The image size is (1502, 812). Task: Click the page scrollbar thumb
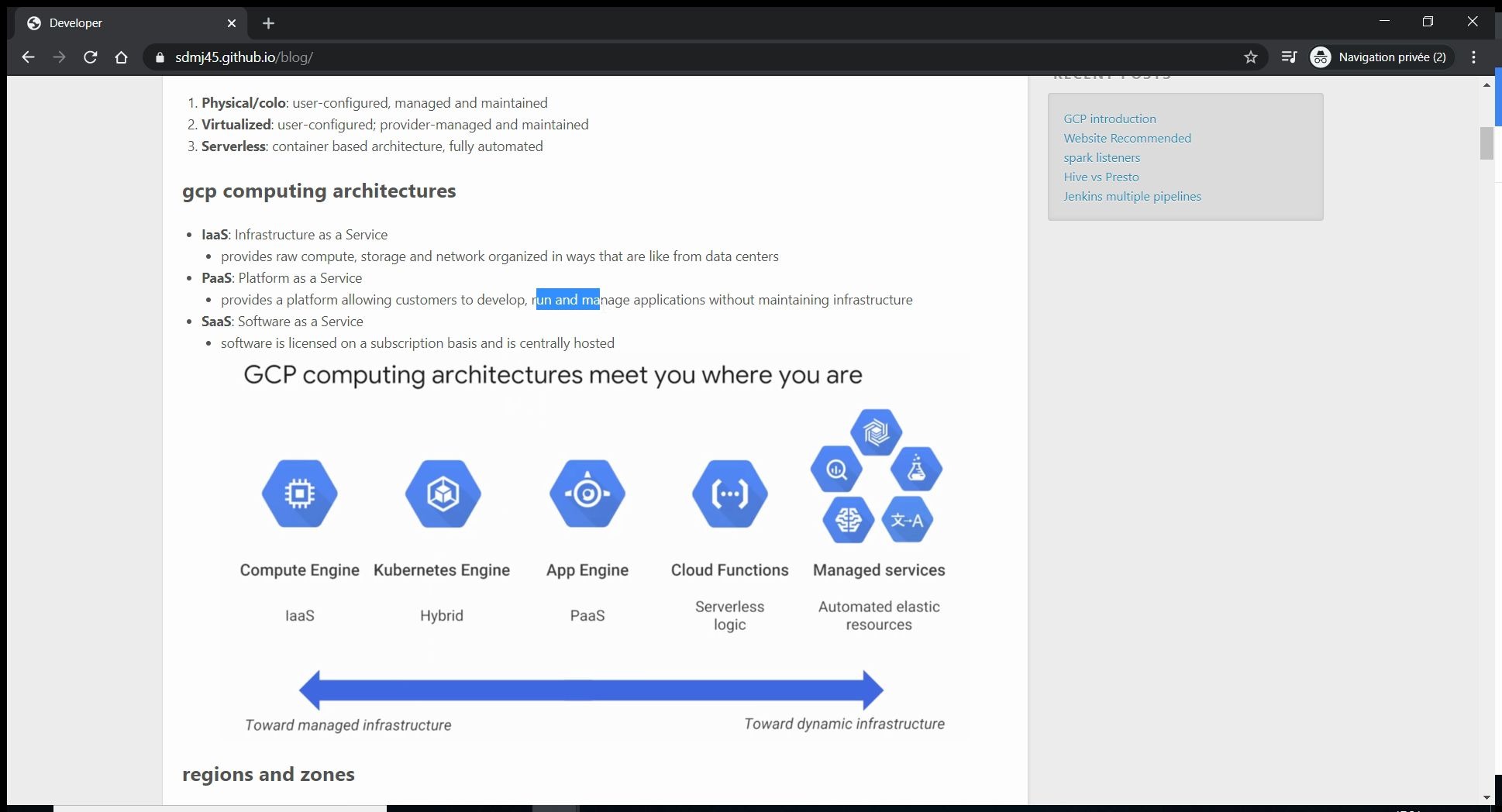(1486, 143)
